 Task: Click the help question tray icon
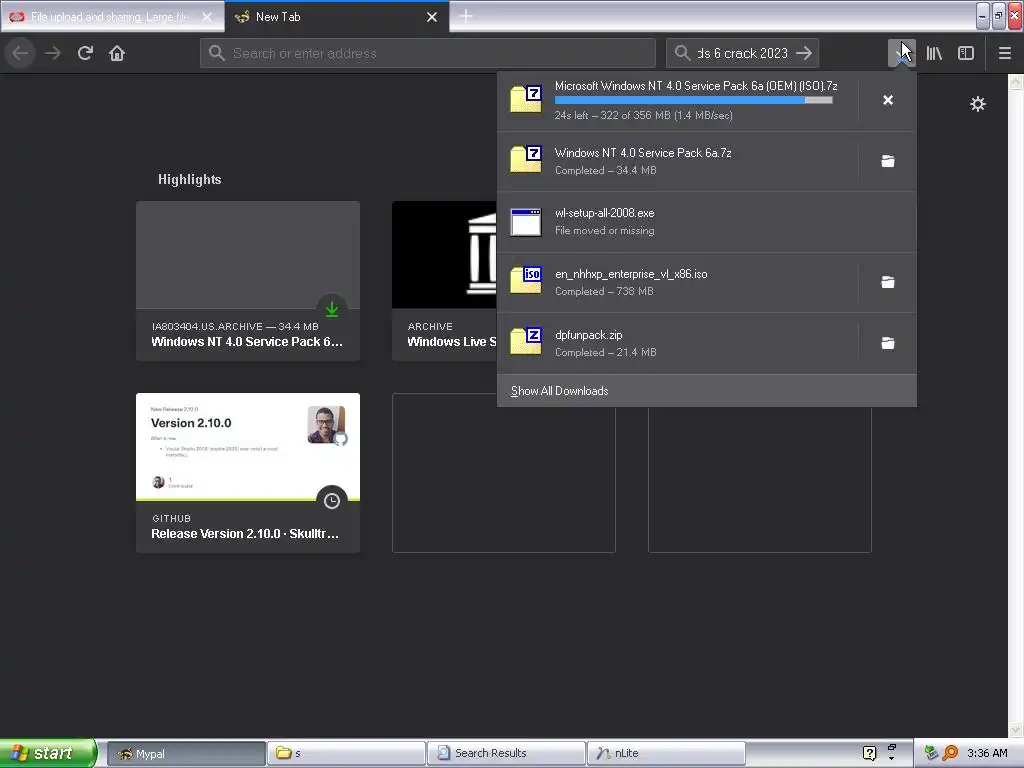coord(869,753)
